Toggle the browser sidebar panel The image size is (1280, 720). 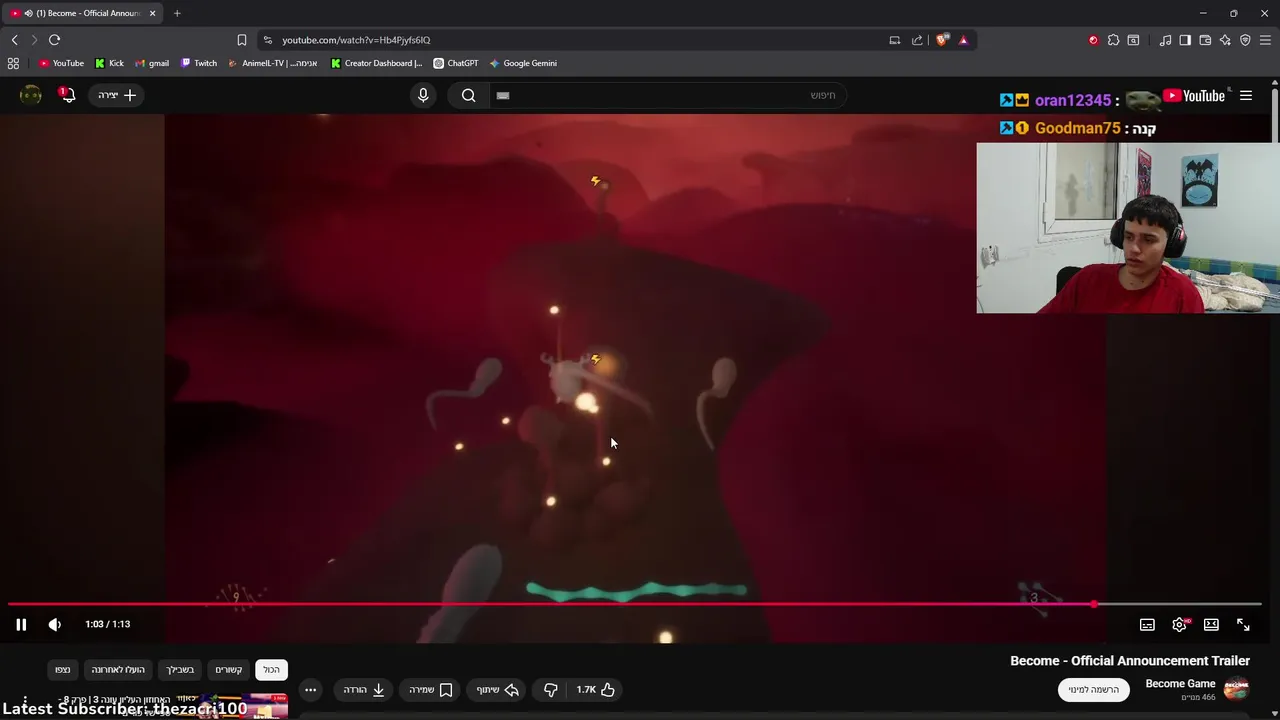(1185, 40)
